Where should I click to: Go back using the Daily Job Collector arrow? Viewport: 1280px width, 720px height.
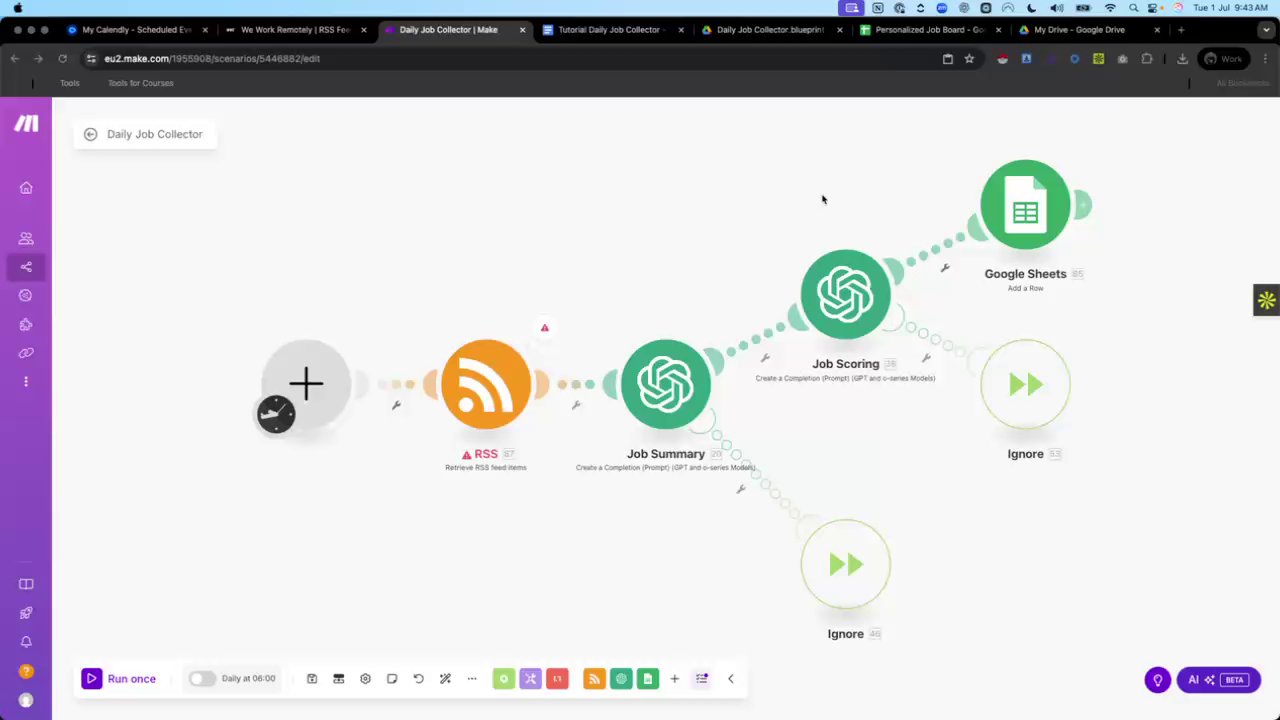90,134
